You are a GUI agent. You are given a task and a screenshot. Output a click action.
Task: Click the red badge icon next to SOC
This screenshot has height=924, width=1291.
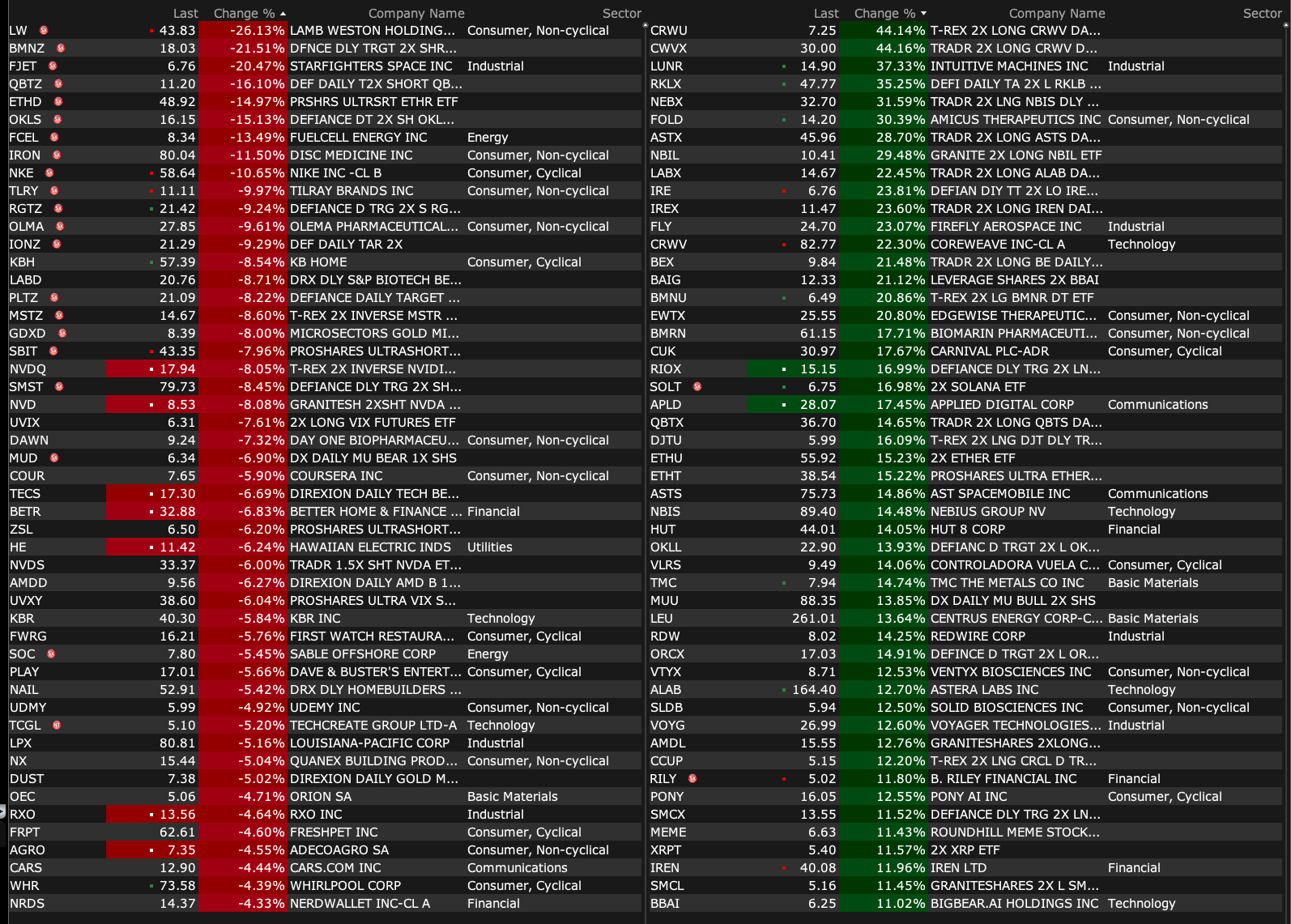51,654
